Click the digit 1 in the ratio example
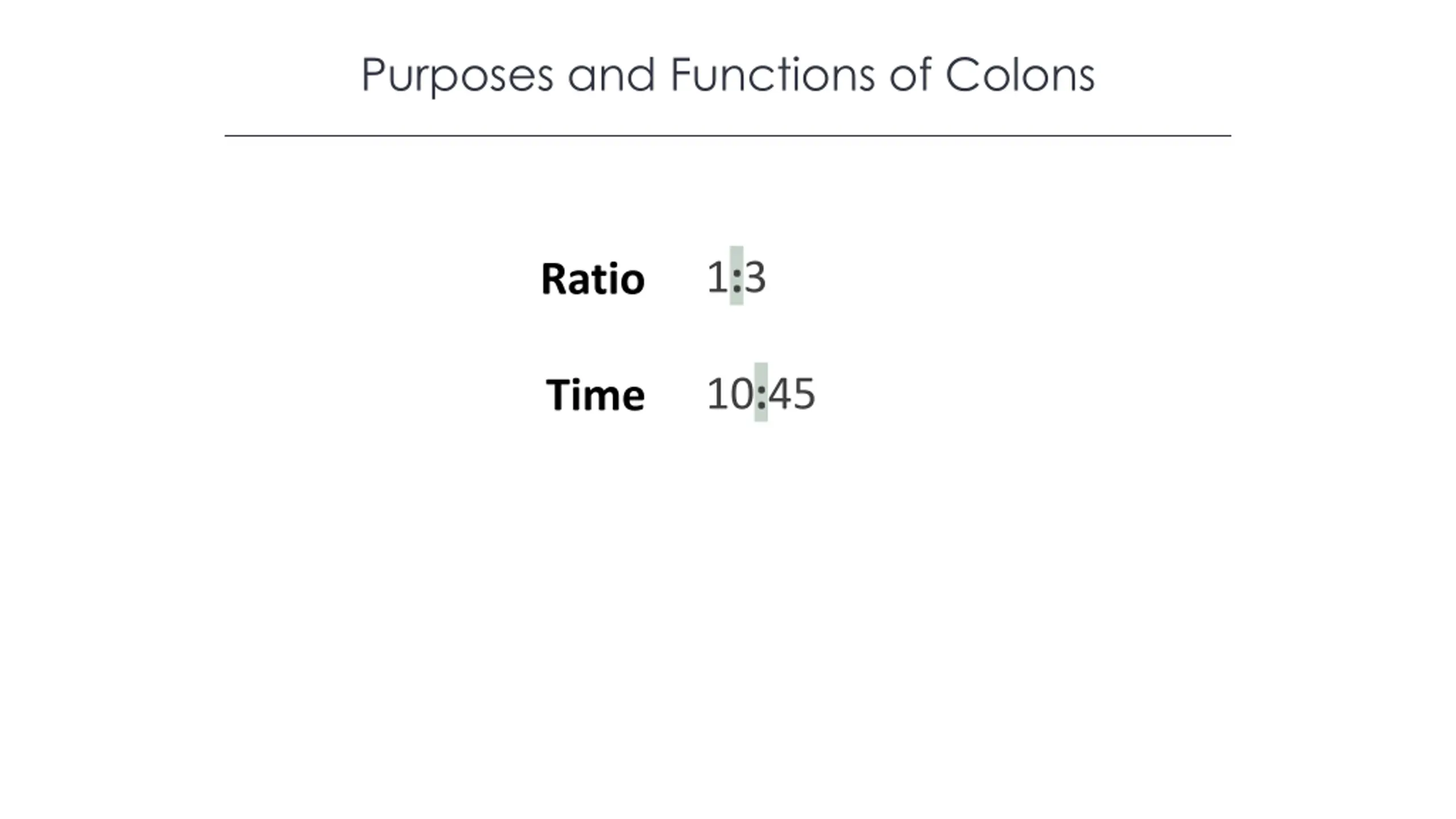1456x819 pixels. [x=717, y=277]
